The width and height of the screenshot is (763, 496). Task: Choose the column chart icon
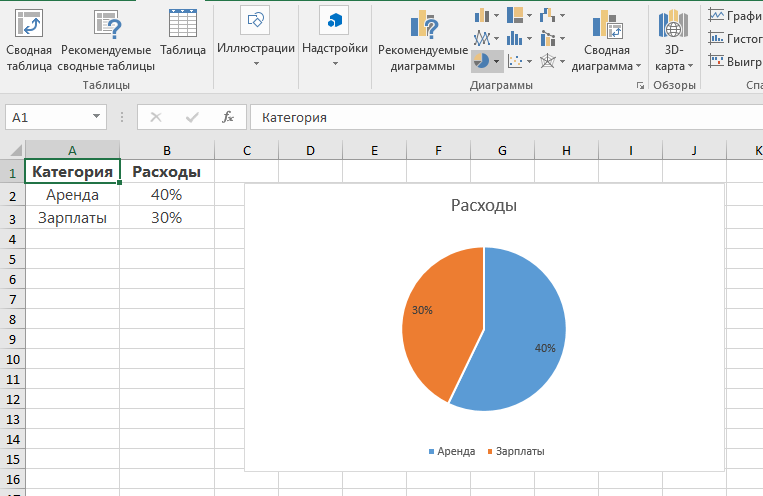click(x=482, y=16)
